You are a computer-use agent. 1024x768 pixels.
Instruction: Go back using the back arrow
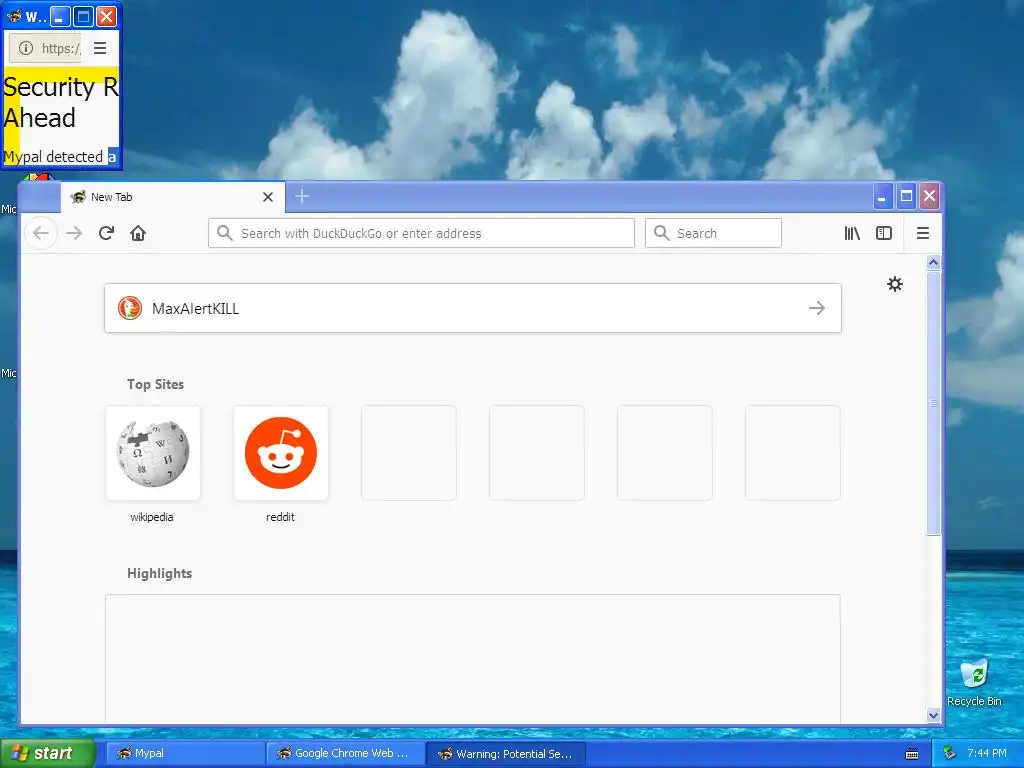coord(40,233)
